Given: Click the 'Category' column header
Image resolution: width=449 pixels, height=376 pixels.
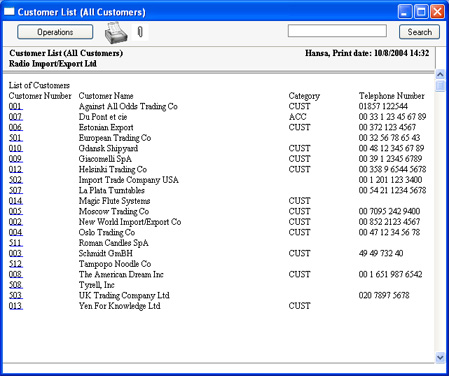Looking at the screenshot, I should (304, 96).
